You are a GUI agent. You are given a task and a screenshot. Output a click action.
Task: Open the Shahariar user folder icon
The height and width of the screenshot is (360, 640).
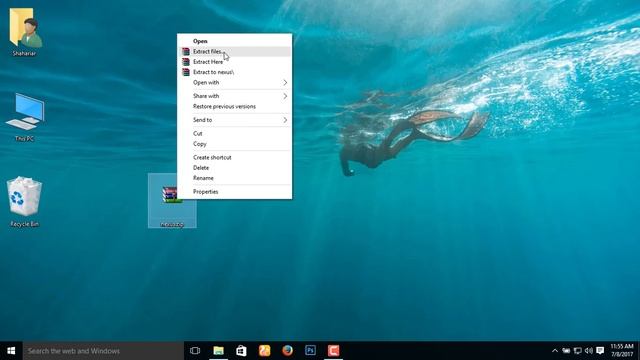[x=25, y=32]
